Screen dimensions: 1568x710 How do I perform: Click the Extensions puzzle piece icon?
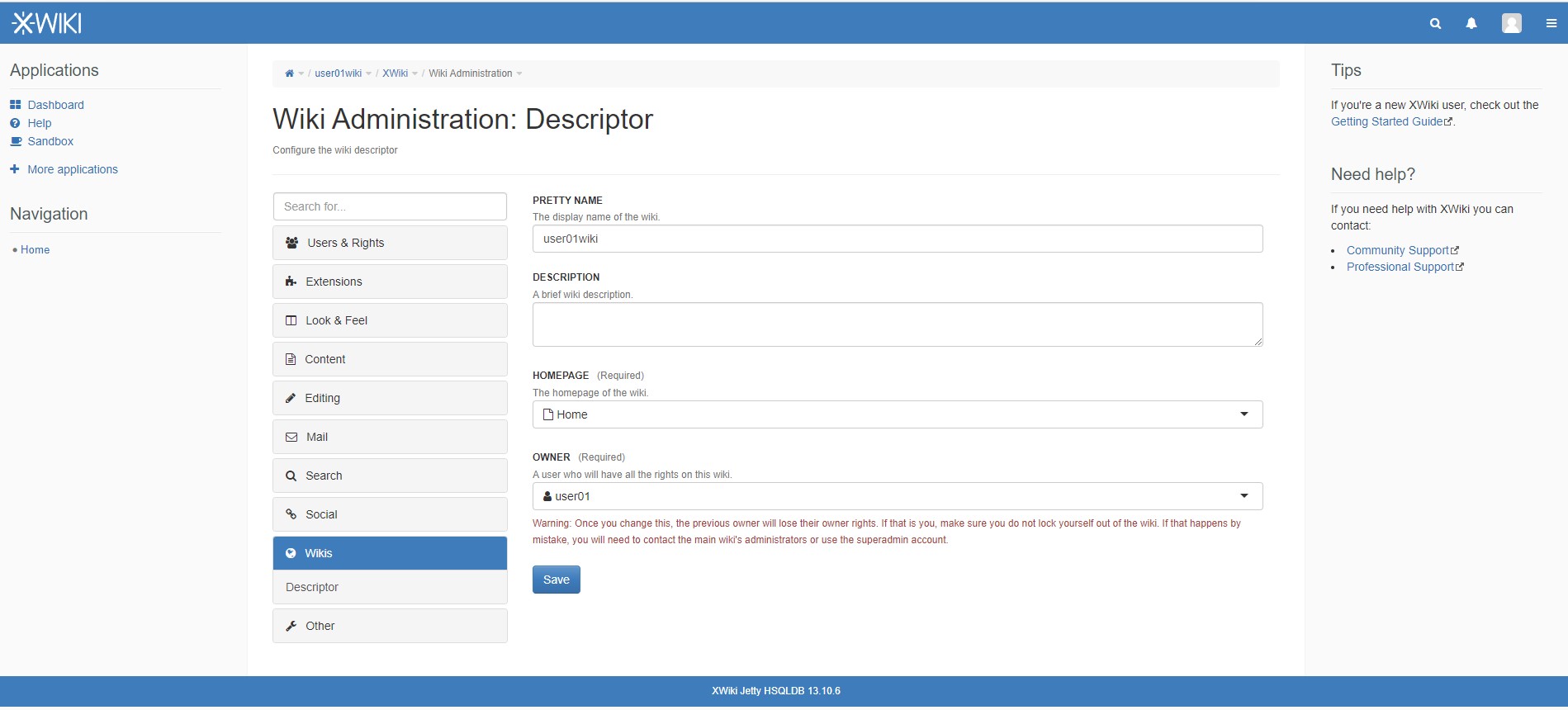pyautogui.click(x=291, y=282)
